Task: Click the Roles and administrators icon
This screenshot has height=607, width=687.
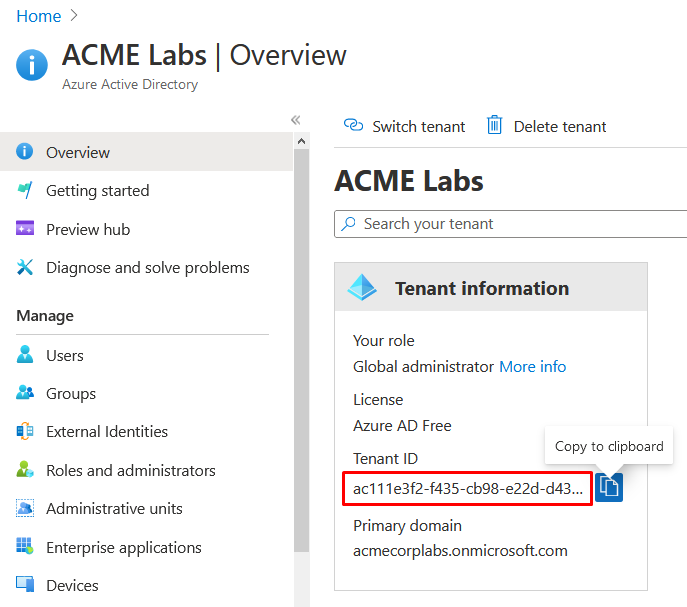Action: (x=26, y=470)
